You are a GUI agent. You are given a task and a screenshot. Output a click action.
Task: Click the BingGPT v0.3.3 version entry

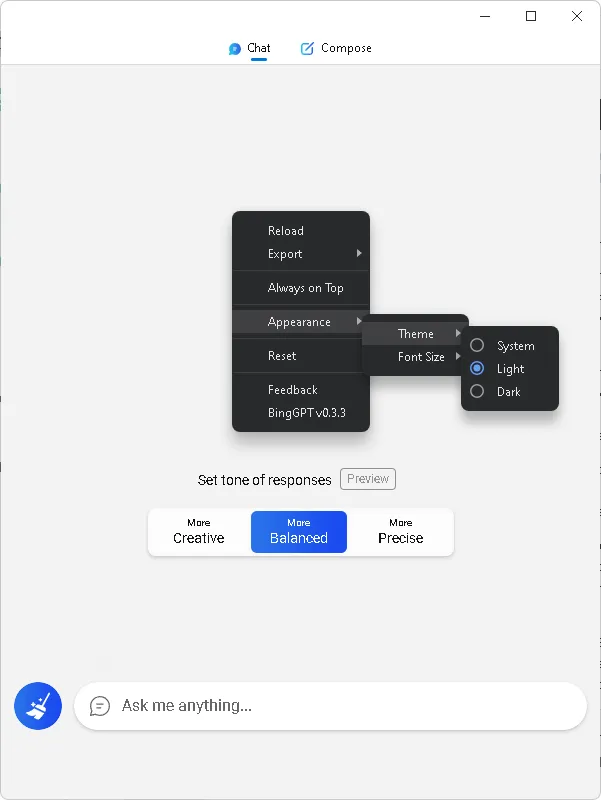coord(306,413)
